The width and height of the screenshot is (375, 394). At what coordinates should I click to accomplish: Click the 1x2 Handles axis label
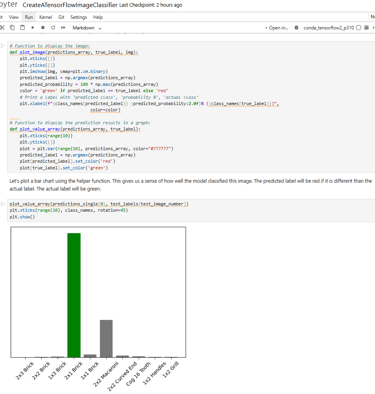(x=154, y=373)
